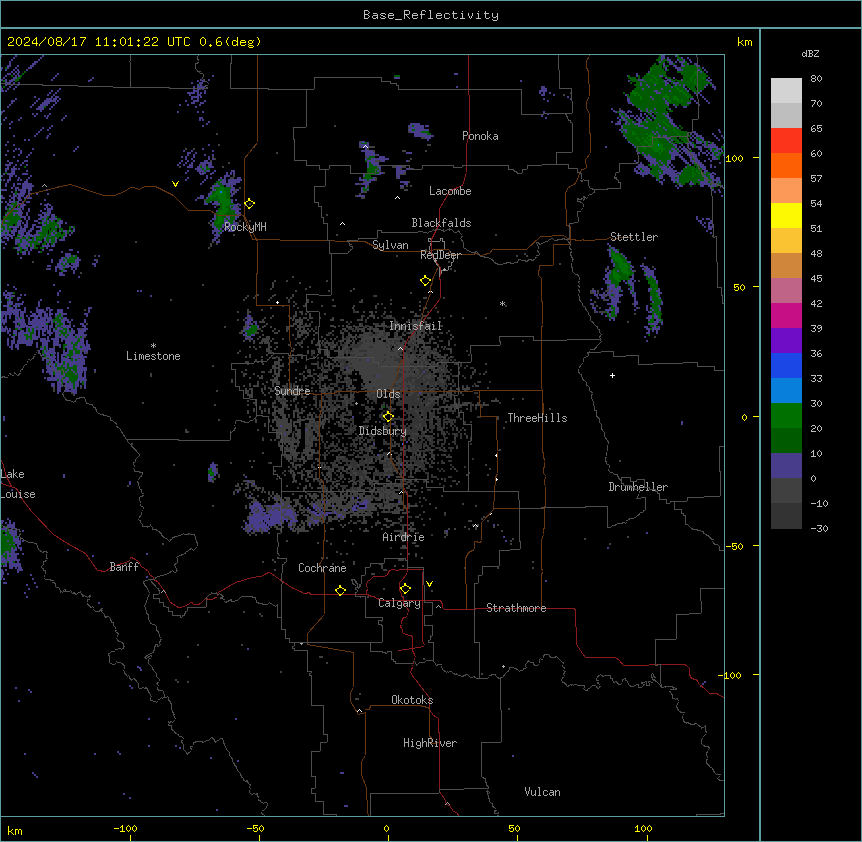862x842 pixels.
Task: Click yellow diamond marker above Didsbury label
Action: click(x=388, y=417)
